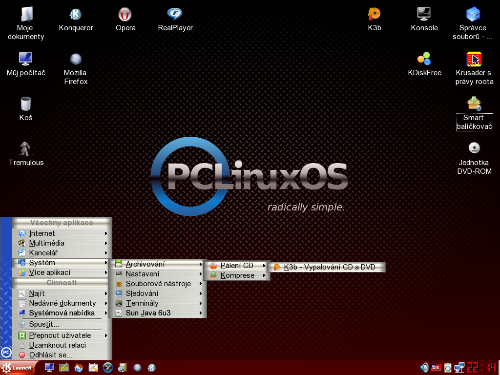The image size is (500, 375).
Task: Click the volume speaker tray icon
Action: click(x=424, y=367)
